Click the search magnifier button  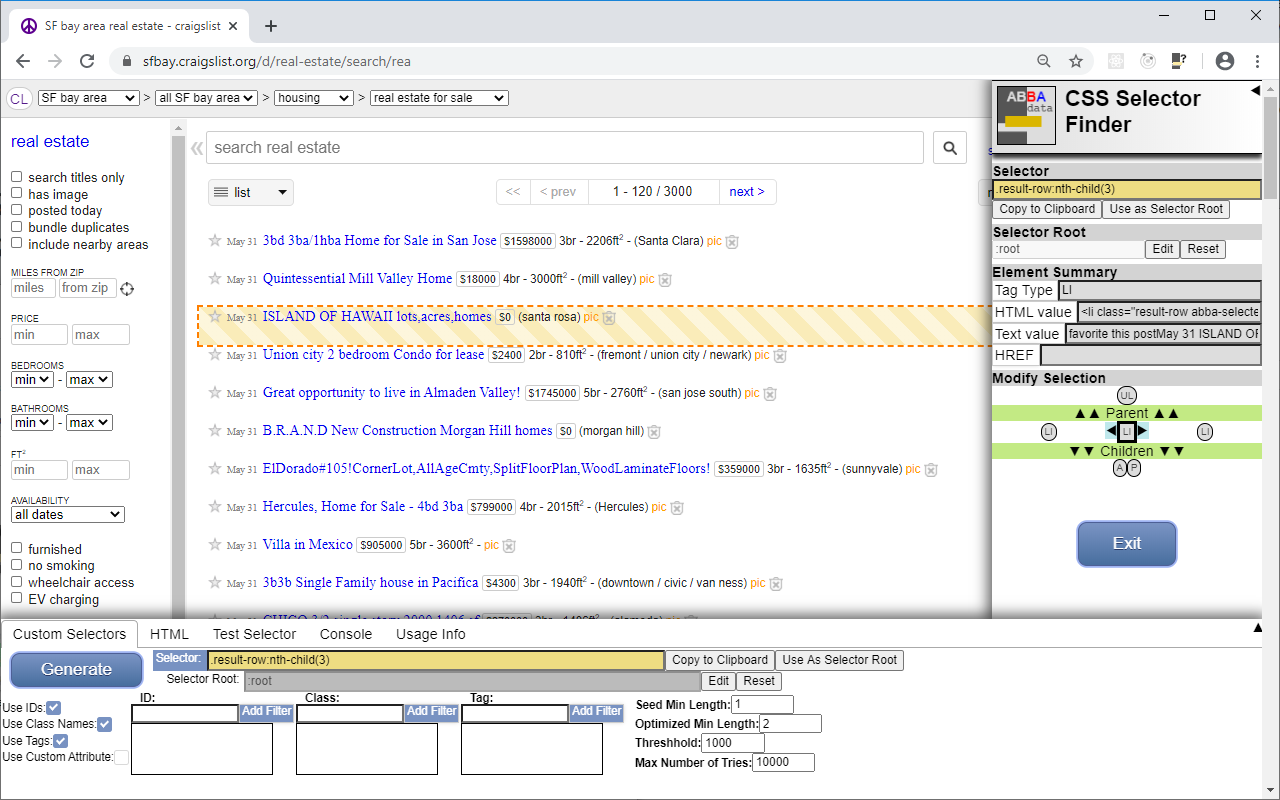pos(950,147)
